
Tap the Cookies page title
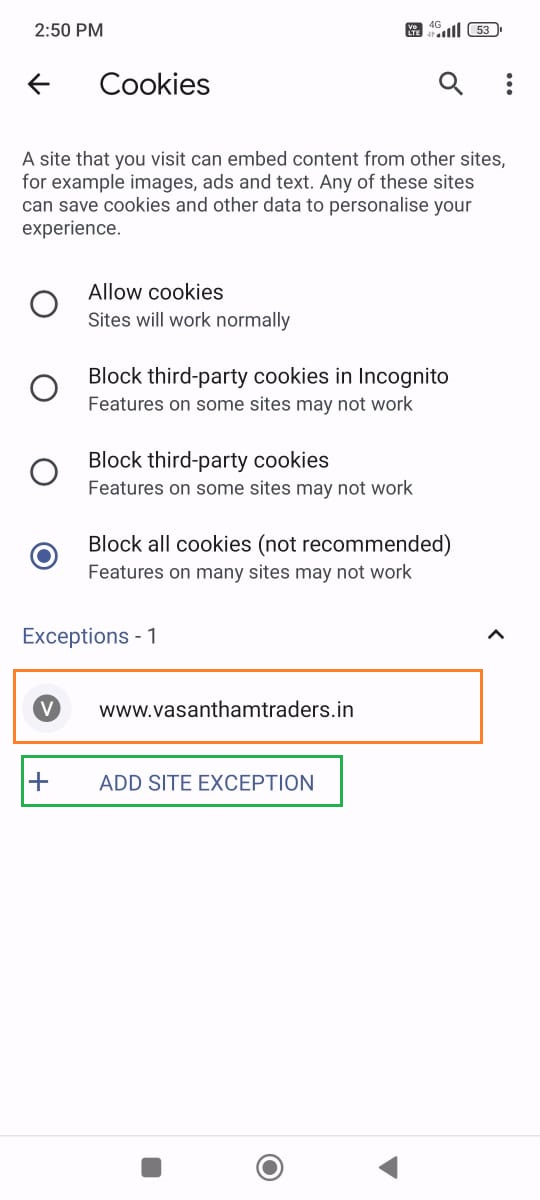155,85
